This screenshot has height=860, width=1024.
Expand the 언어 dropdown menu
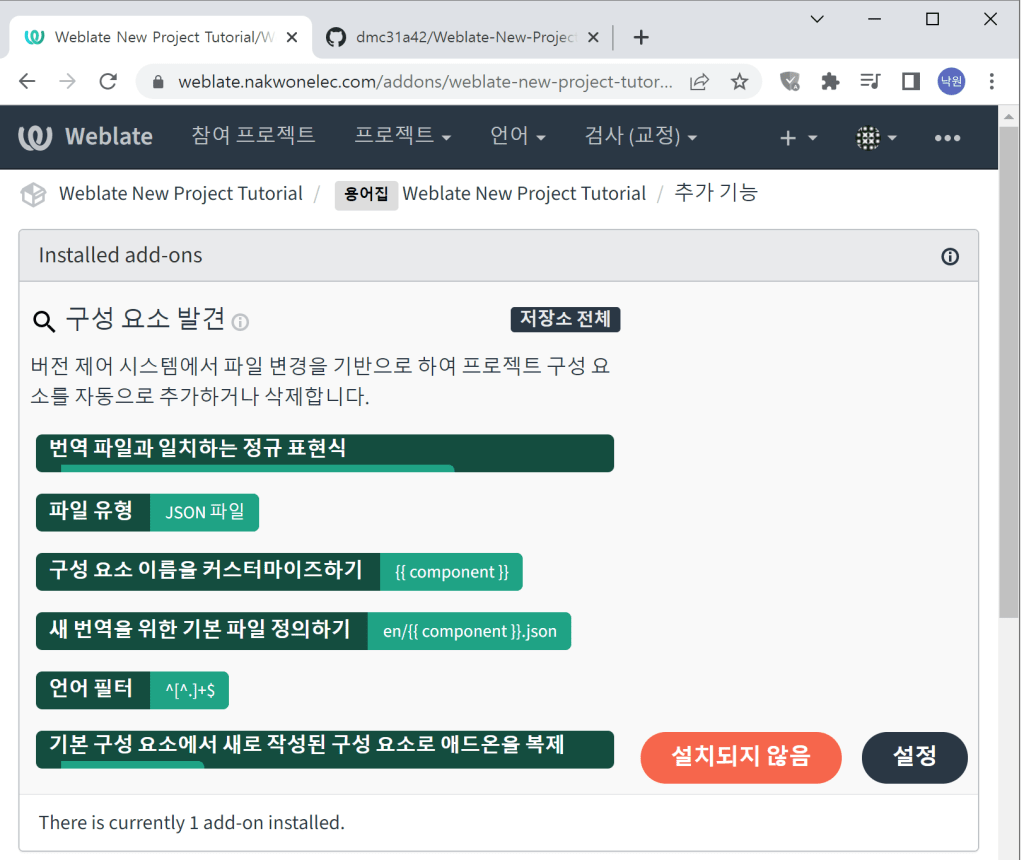517,136
